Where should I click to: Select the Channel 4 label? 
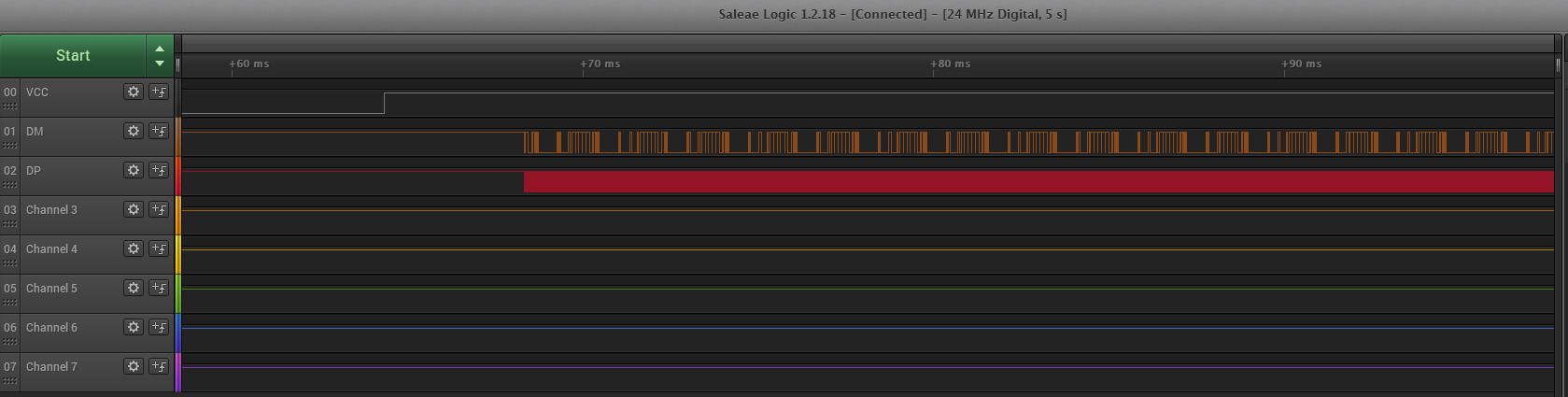coord(51,249)
